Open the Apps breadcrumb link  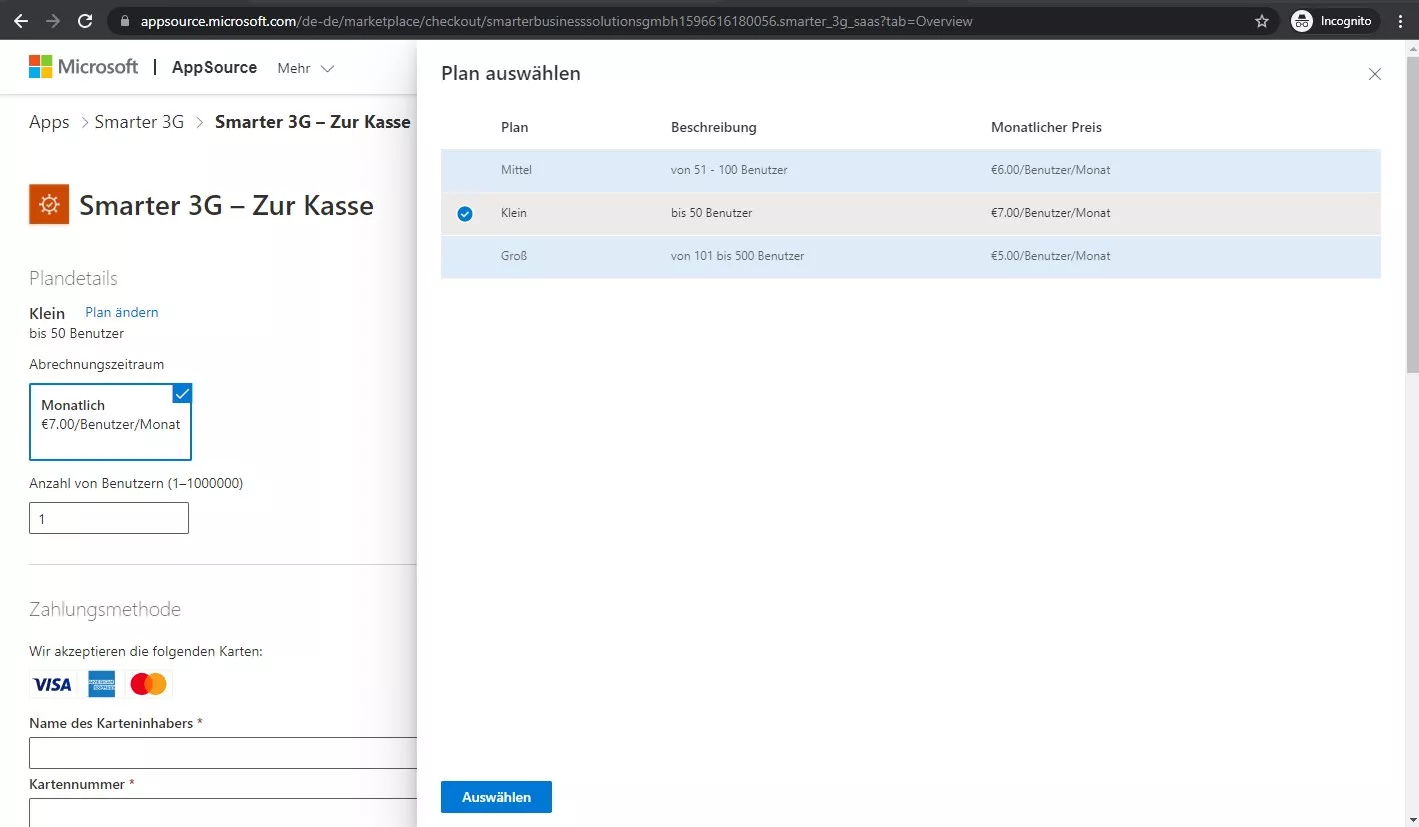click(x=48, y=121)
